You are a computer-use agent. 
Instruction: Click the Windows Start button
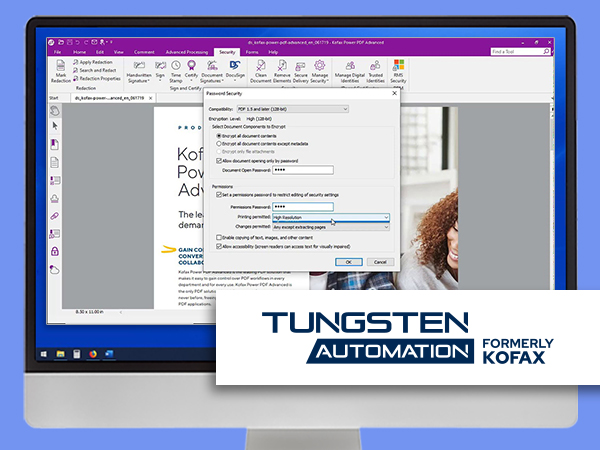coord(44,354)
